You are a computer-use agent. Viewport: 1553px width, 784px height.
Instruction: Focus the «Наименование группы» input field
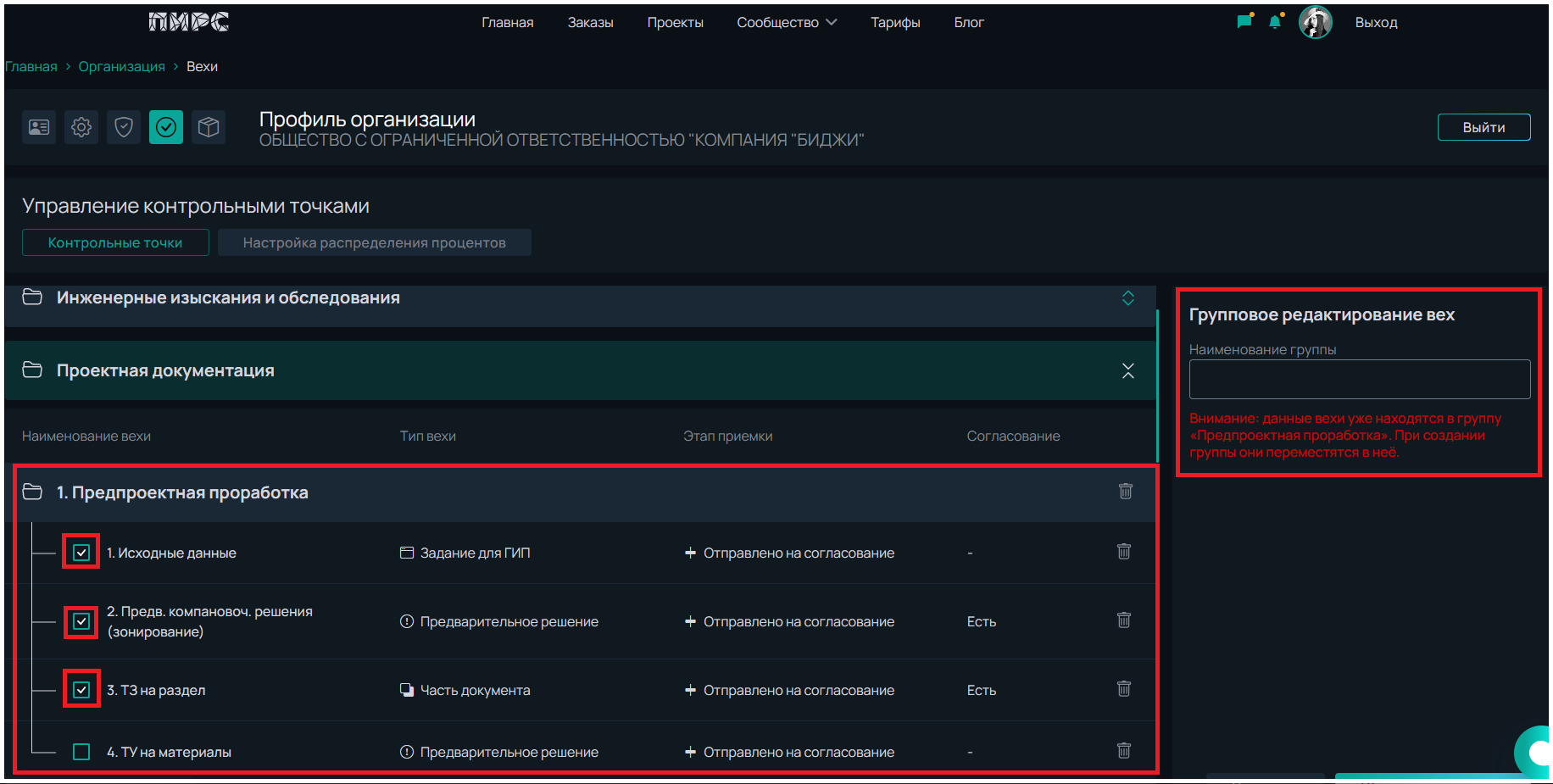coord(1359,379)
